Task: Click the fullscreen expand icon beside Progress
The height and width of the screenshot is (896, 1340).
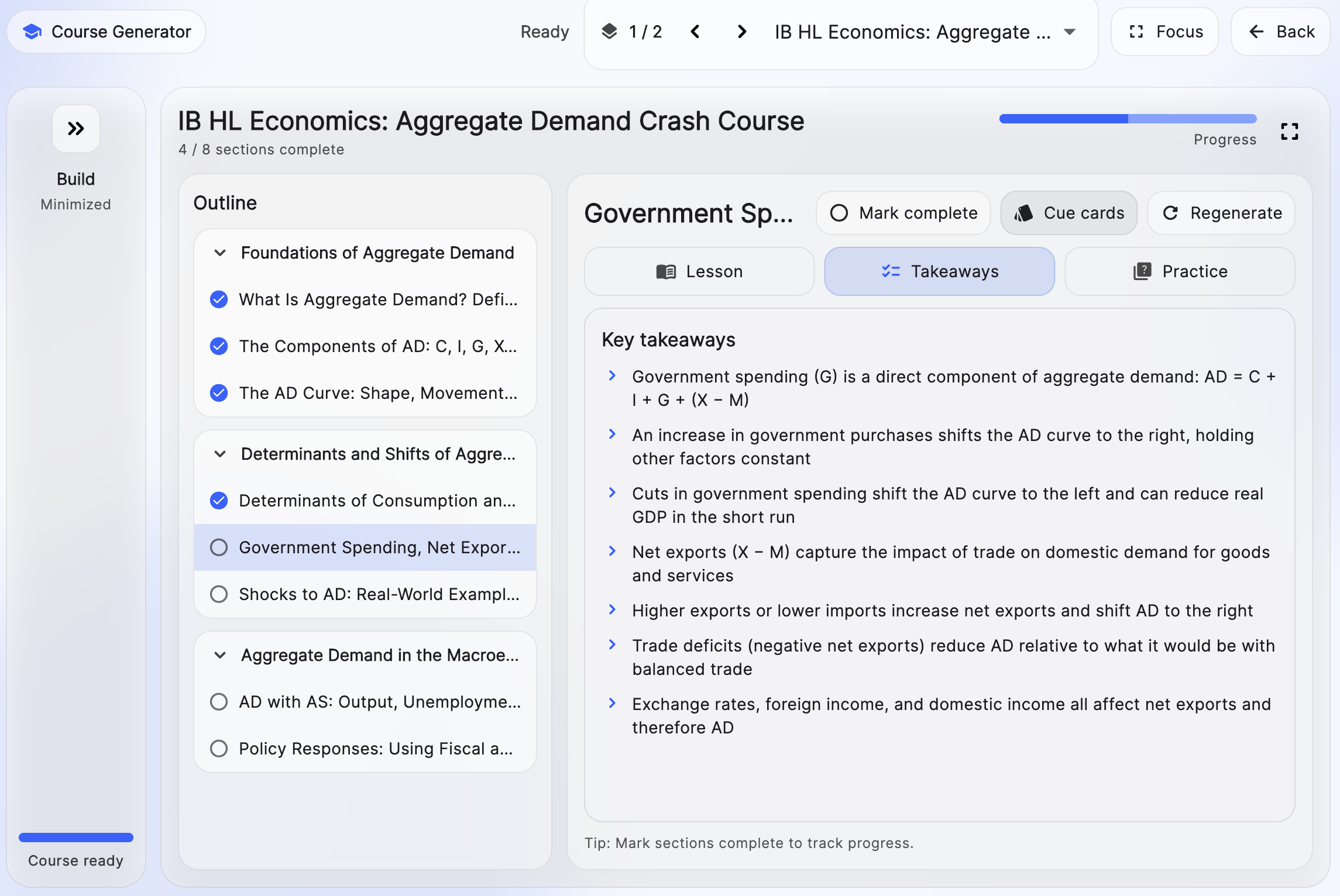Action: click(x=1289, y=132)
